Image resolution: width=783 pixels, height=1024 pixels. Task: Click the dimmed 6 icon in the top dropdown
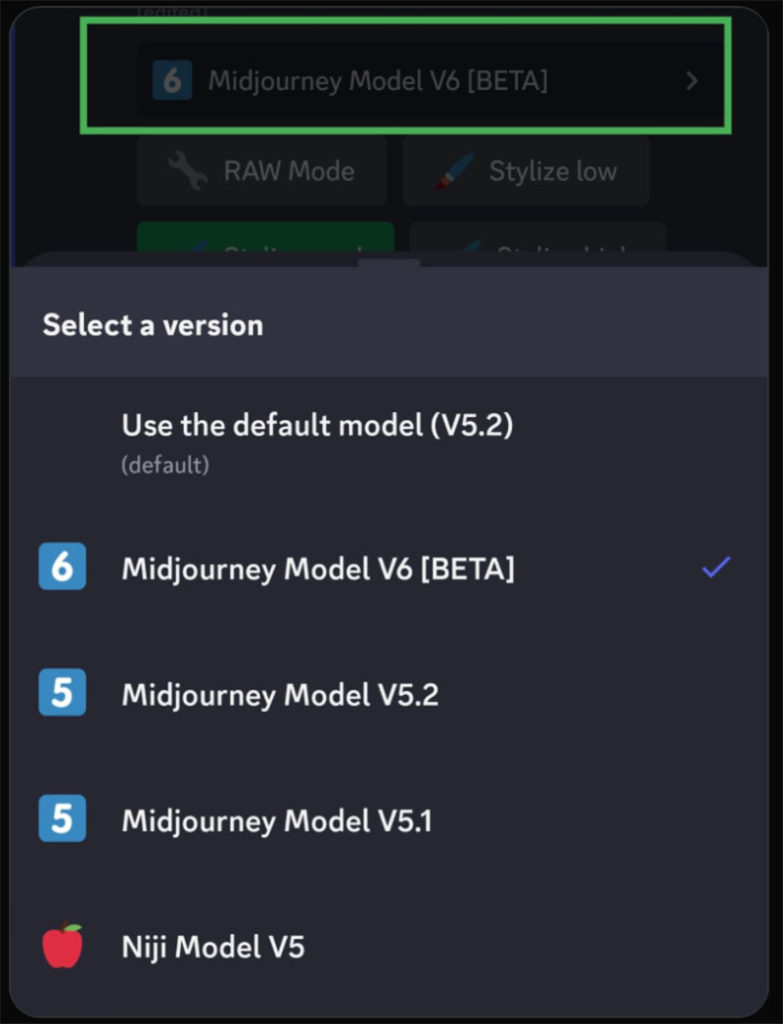pyautogui.click(x=172, y=80)
